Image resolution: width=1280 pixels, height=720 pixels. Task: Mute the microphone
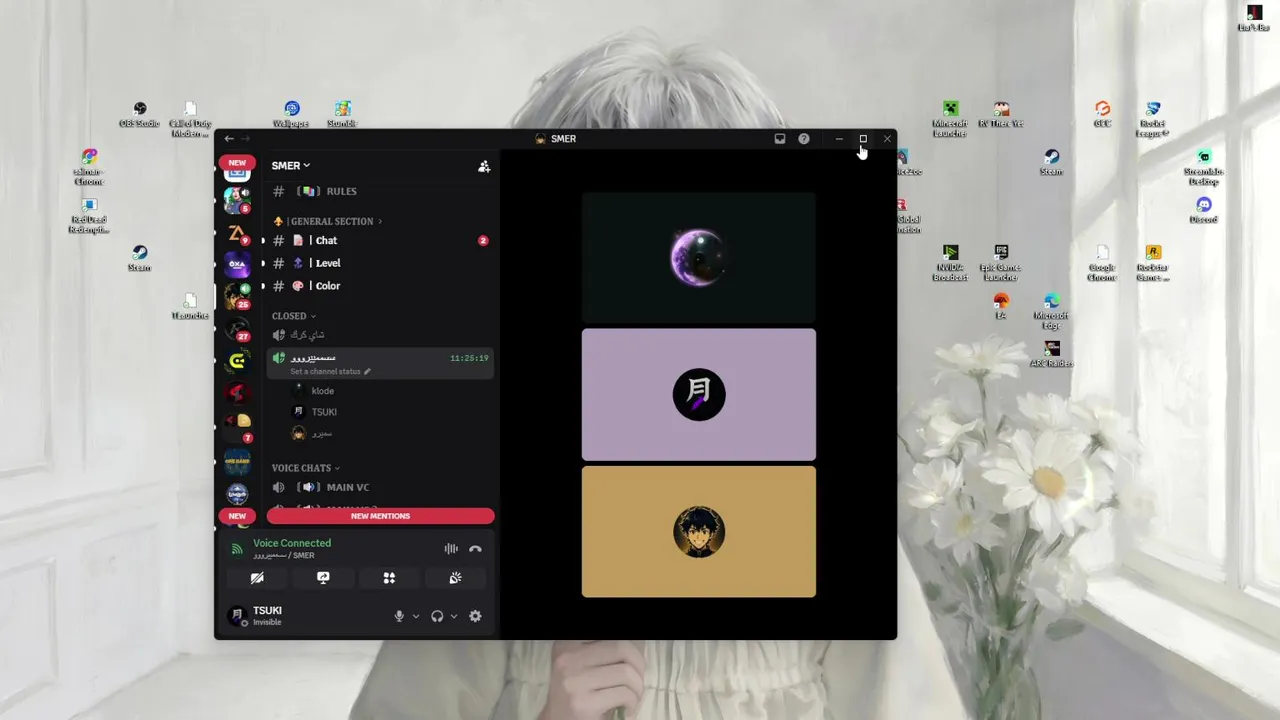[x=399, y=616]
